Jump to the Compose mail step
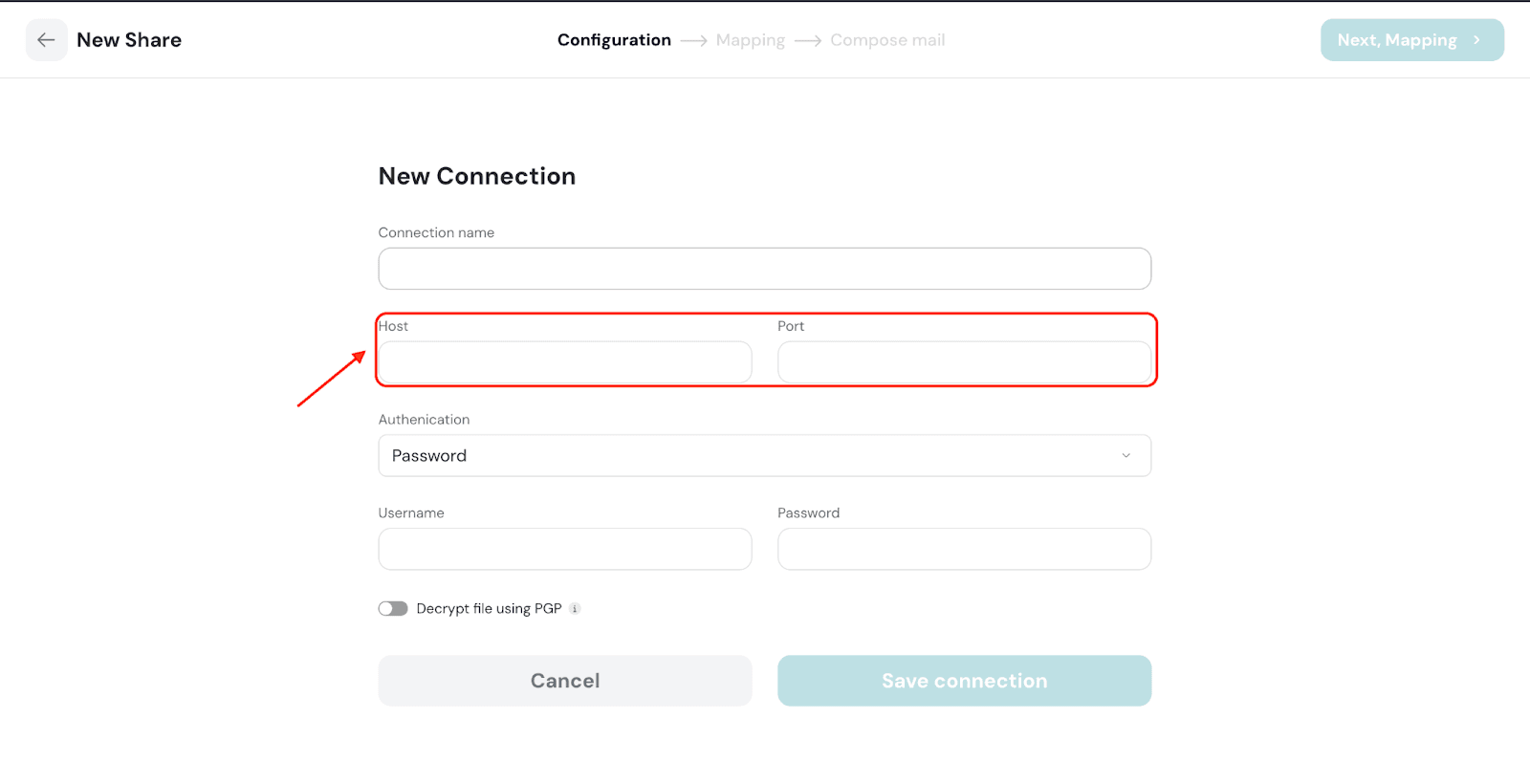The height and width of the screenshot is (784, 1530). click(x=886, y=40)
